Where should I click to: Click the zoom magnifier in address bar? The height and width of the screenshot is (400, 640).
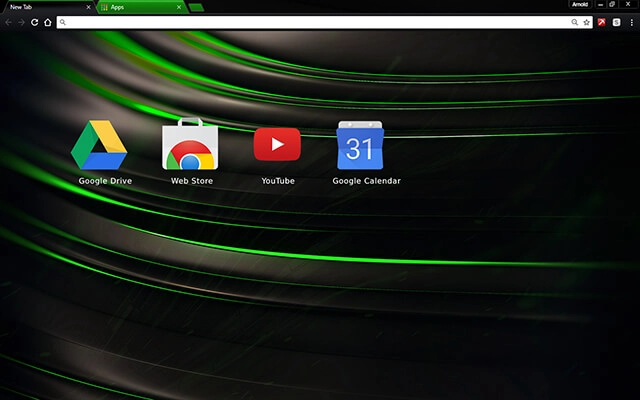574,22
